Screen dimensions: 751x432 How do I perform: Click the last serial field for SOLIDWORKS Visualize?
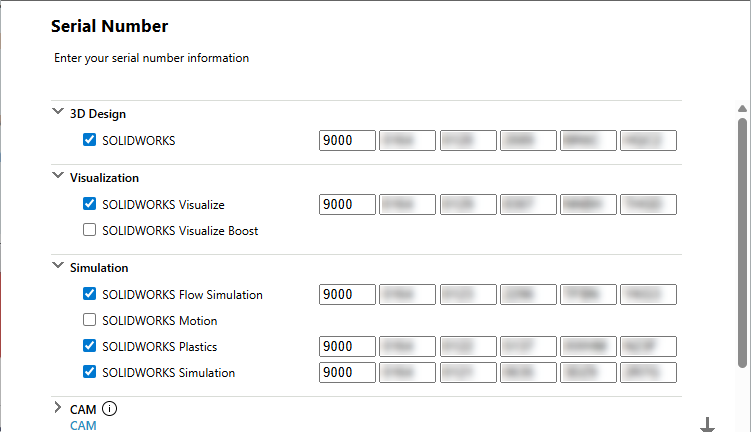click(649, 205)
